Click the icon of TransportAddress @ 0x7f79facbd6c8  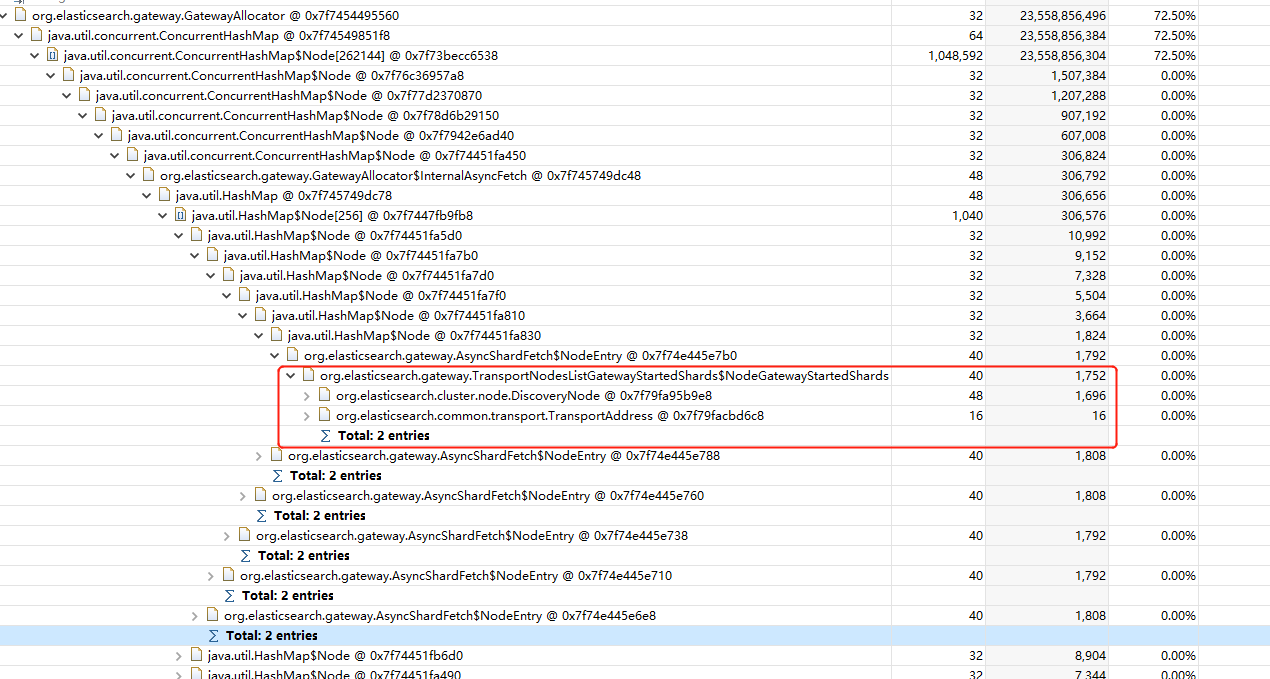click(325, 416)
